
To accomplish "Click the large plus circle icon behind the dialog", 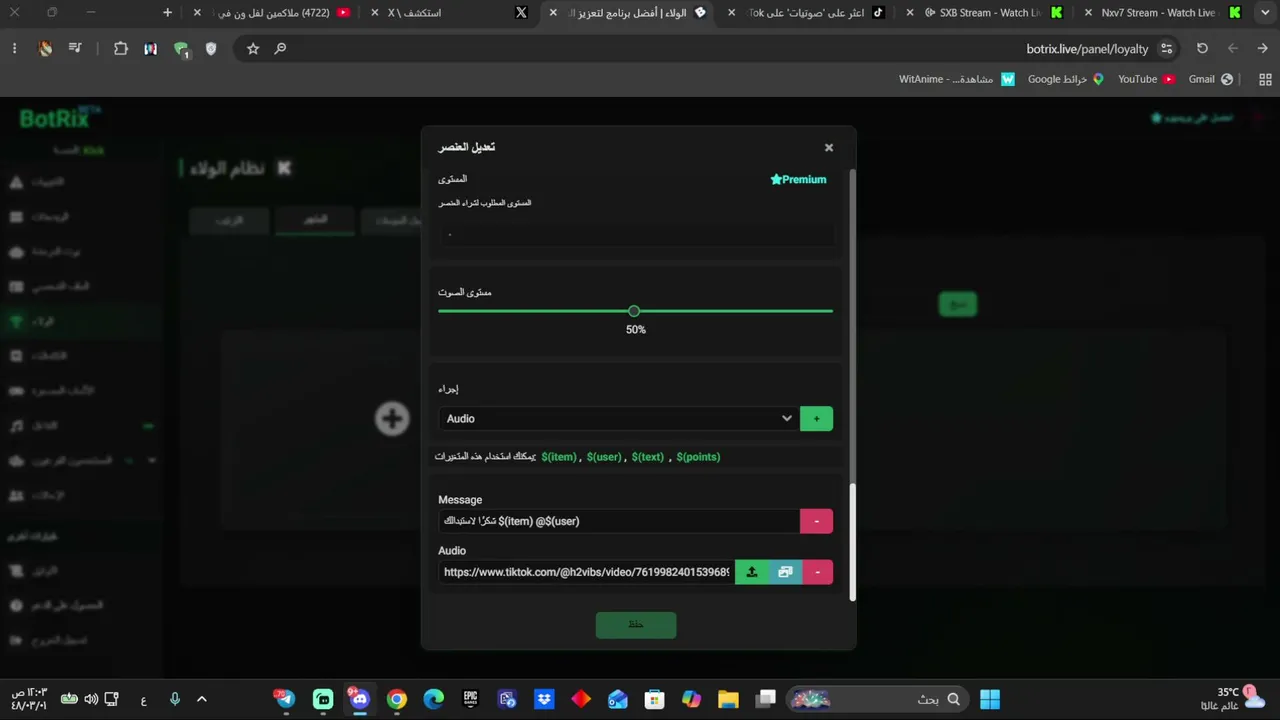I will point(392,418).
